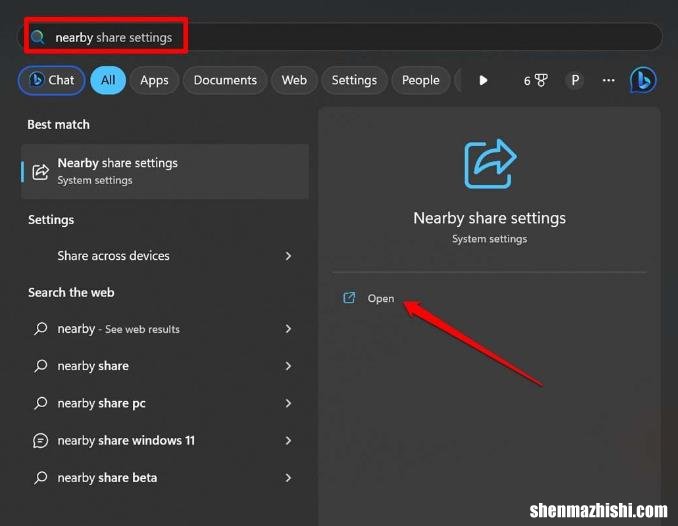Viewport: 678px width, 526px height.
Task: Click search icon beside nearby See web results
Action: click(41, 329)
